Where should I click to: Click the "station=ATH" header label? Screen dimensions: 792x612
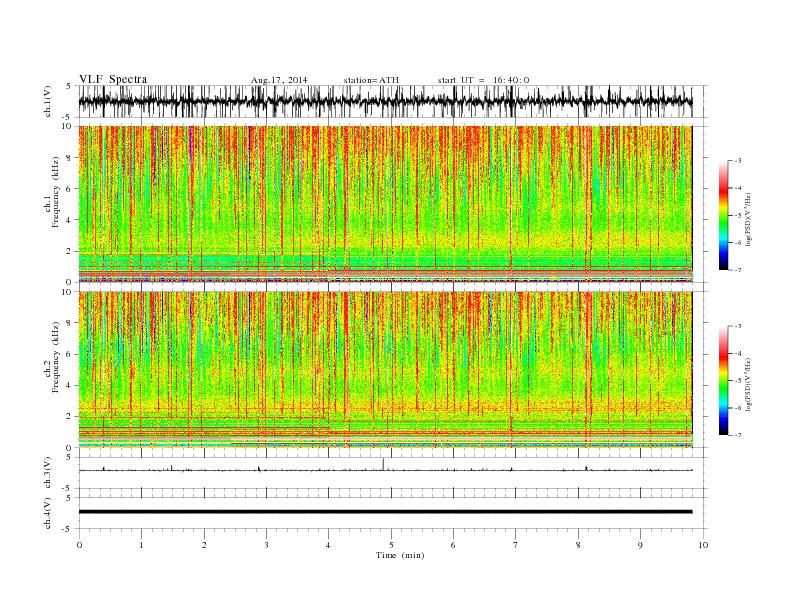click(371, 80)
